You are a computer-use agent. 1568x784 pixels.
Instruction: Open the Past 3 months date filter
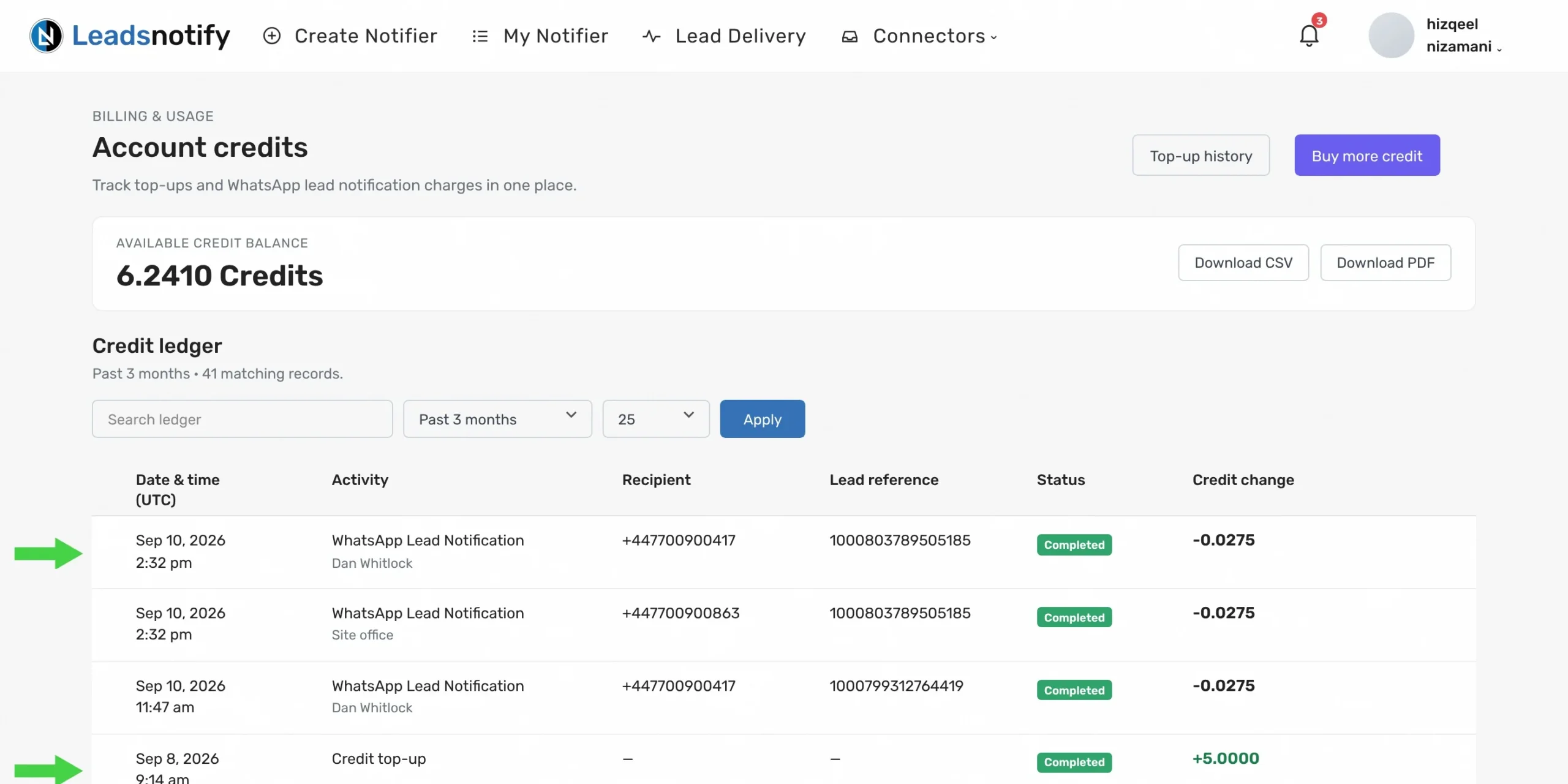coord(497,419)
